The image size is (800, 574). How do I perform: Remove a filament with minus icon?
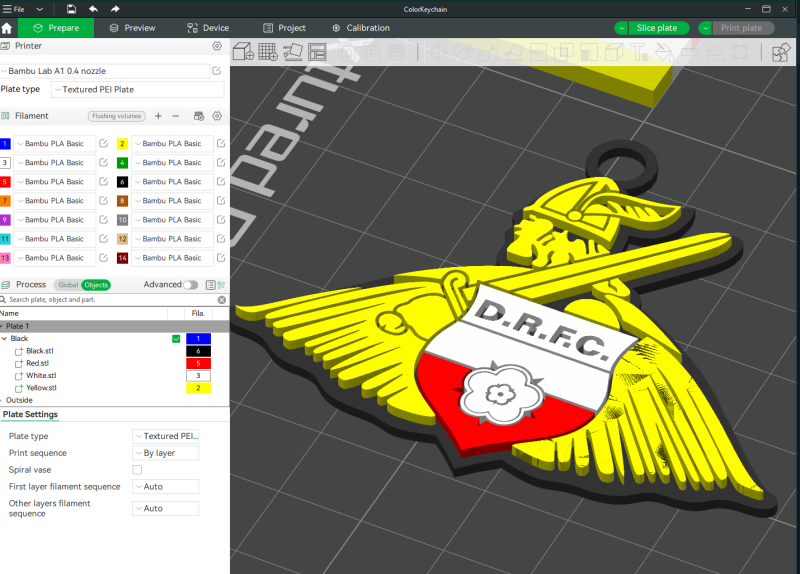point(176,116)
